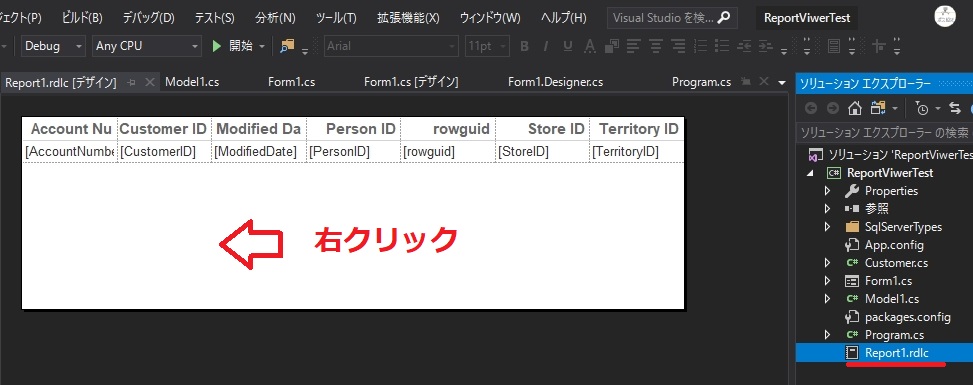973x385 pixels.
Task: Switch to the Form1.cs [デザイン] tab
Action: tap(411, 82)
